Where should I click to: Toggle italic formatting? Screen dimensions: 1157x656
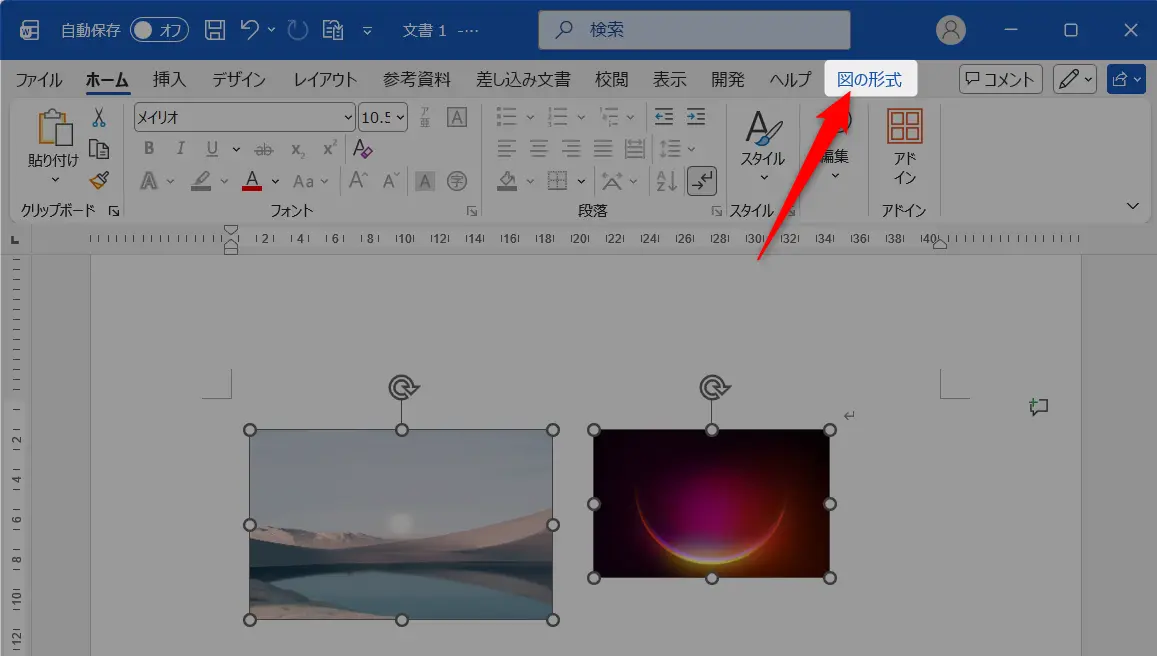pyautogui.click(x=180, y=148)
